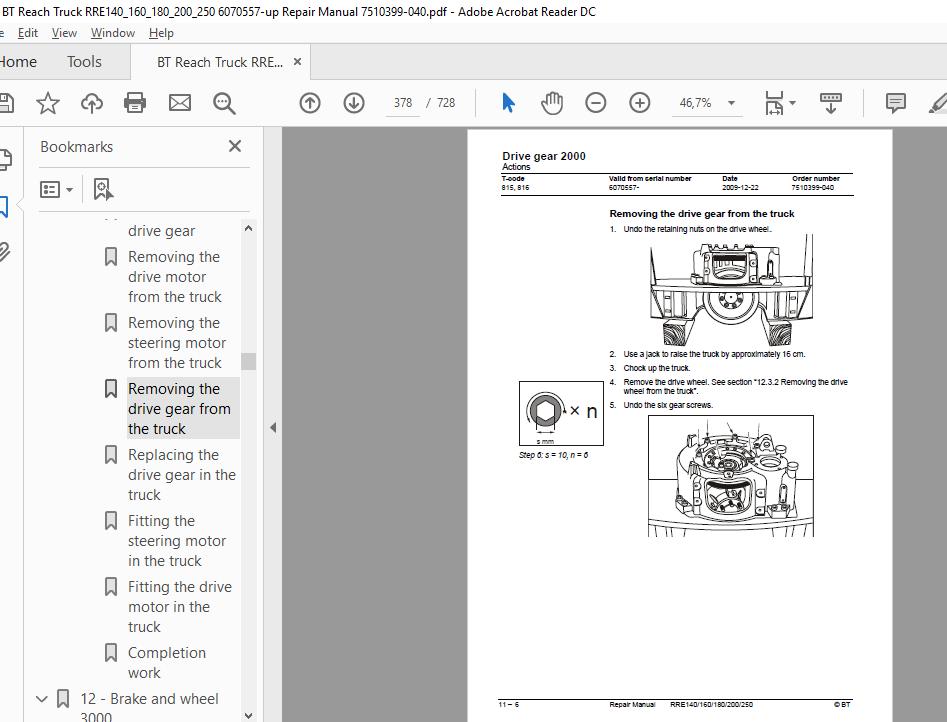Collapse the 12 - Brake and wheel section
947x722 pixels.
click(x=42, y=699)
